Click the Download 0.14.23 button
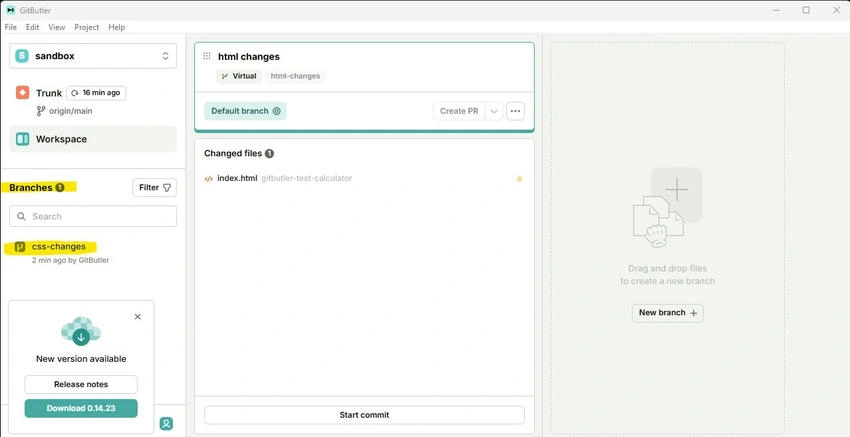The width and height of the screenshot is (850, 437). (81, 408)
